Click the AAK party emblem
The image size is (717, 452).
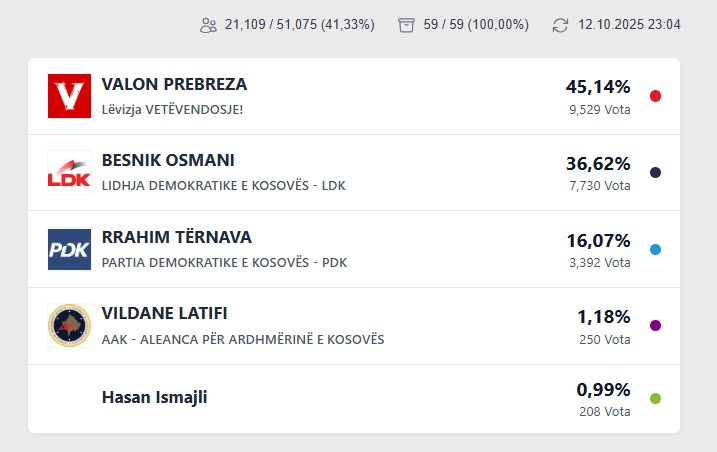pos(69,326)
